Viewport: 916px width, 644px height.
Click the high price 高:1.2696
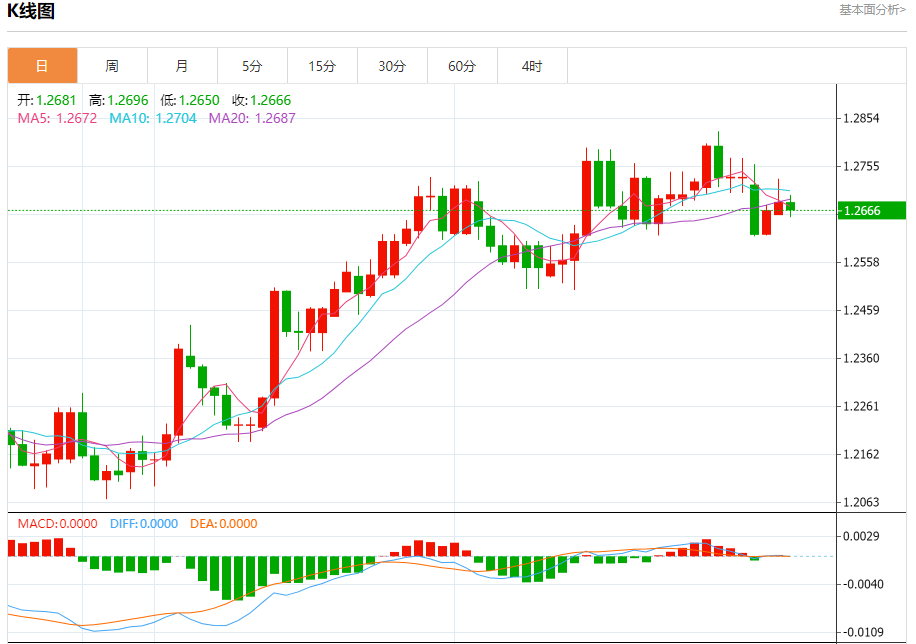point(119,101)
